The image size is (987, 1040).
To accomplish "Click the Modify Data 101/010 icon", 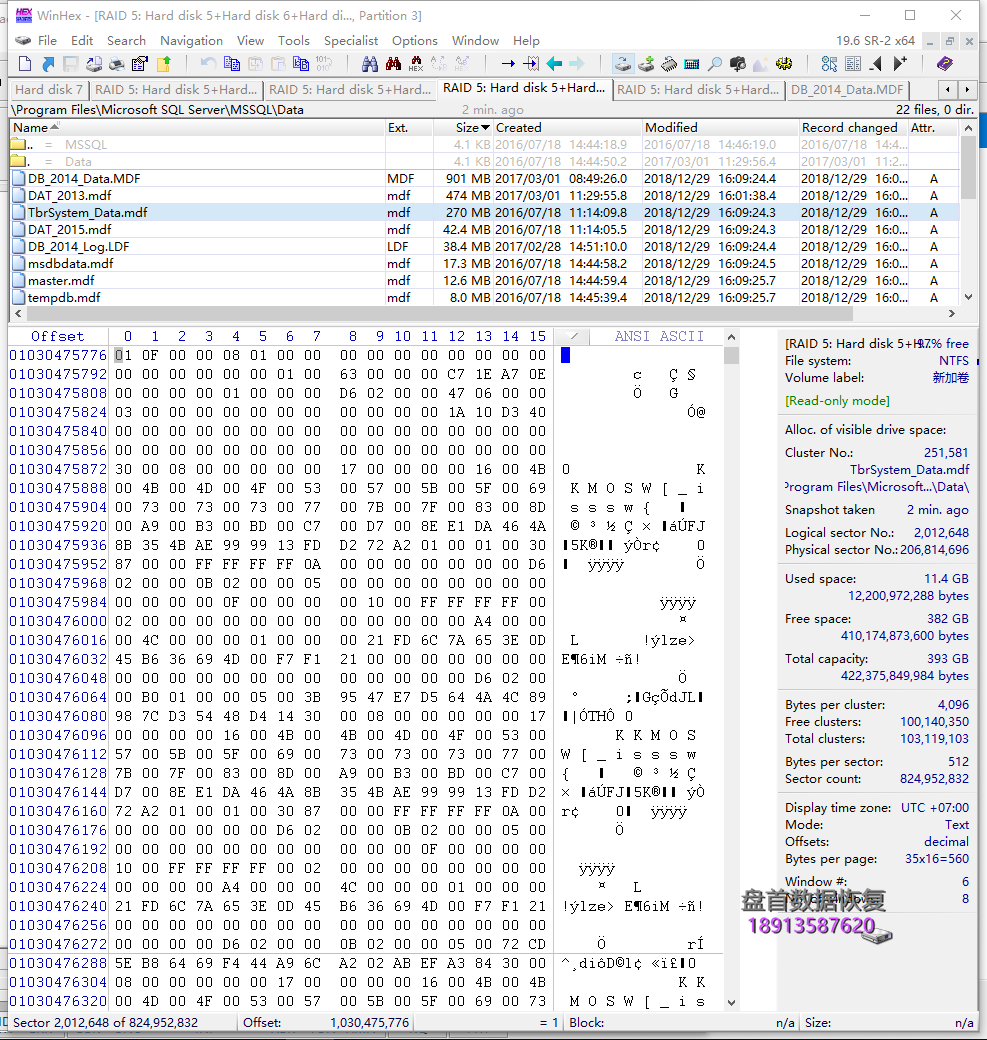I will [324, 64].
